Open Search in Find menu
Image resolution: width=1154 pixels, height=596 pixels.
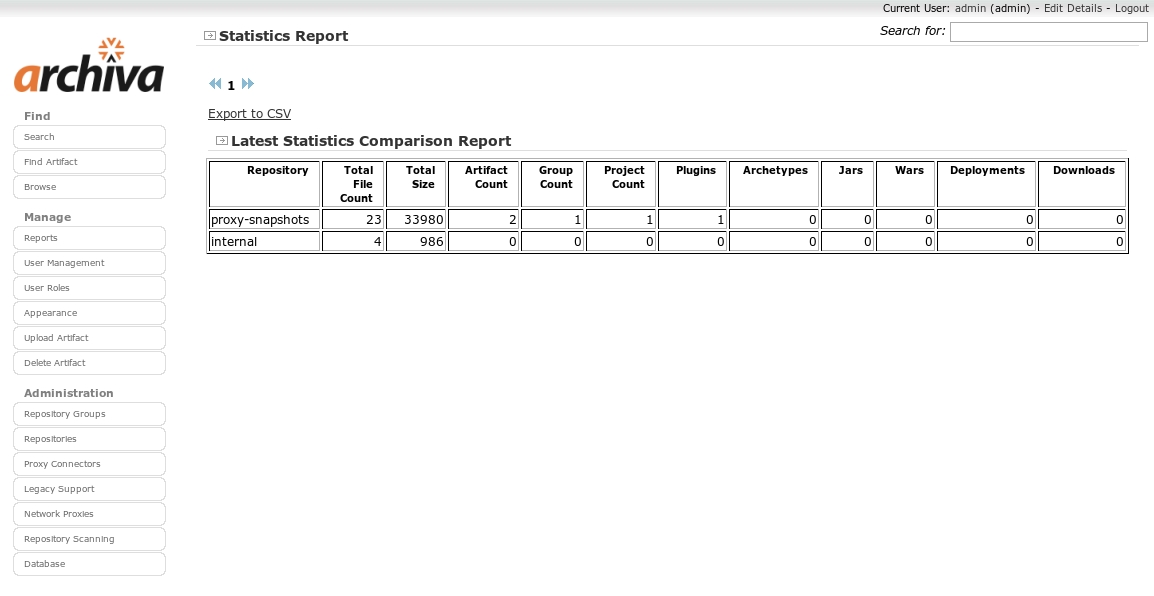pos(89,137)
